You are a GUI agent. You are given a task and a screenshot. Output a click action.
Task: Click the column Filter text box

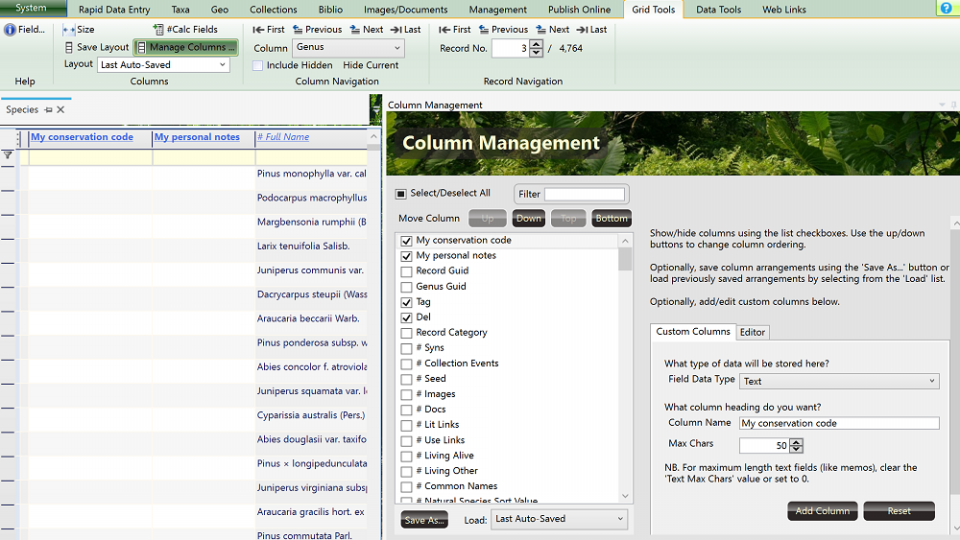tap(585, 194)
